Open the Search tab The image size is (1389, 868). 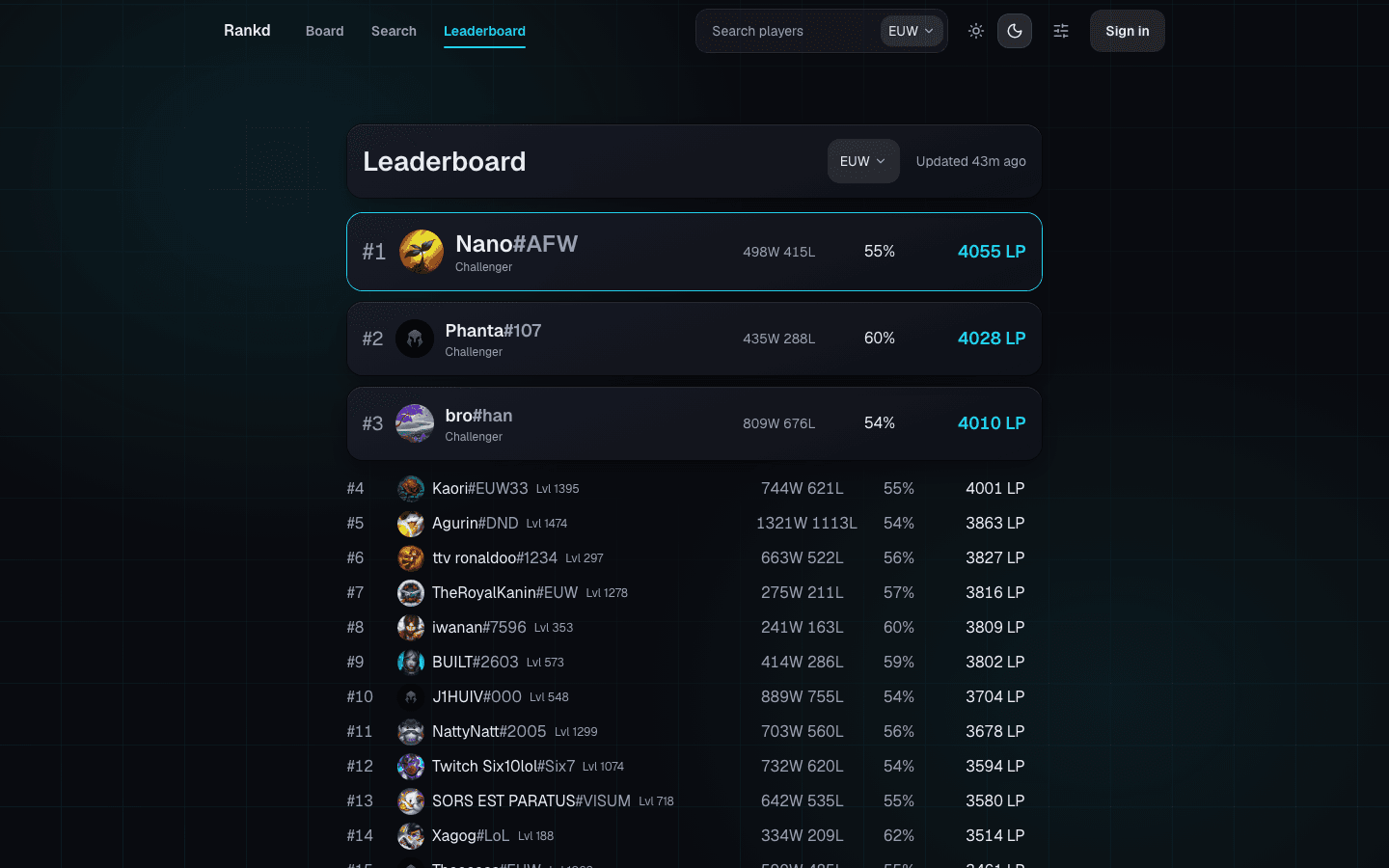pos(394,31)
